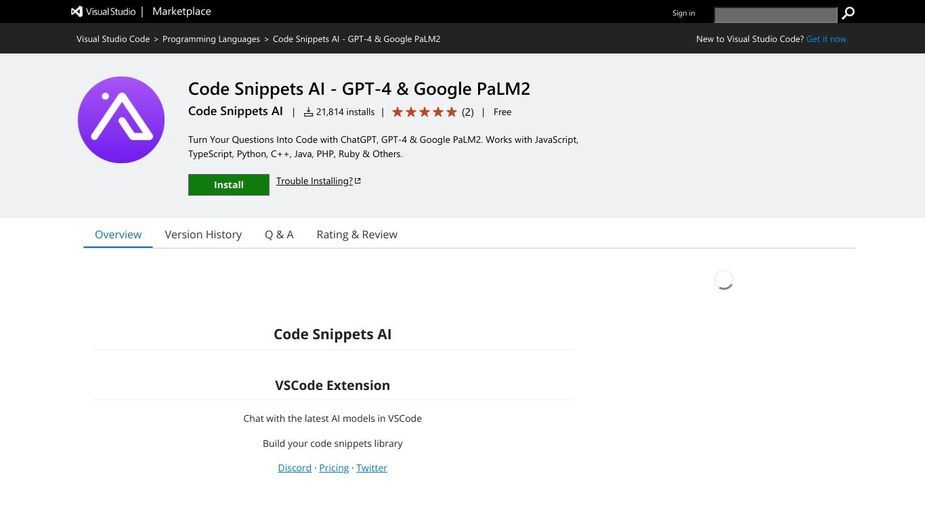Open Programming Languages breadcrumb
This screenshot has width=925, height=520.
pyautogui.click(x=211, y=39)
